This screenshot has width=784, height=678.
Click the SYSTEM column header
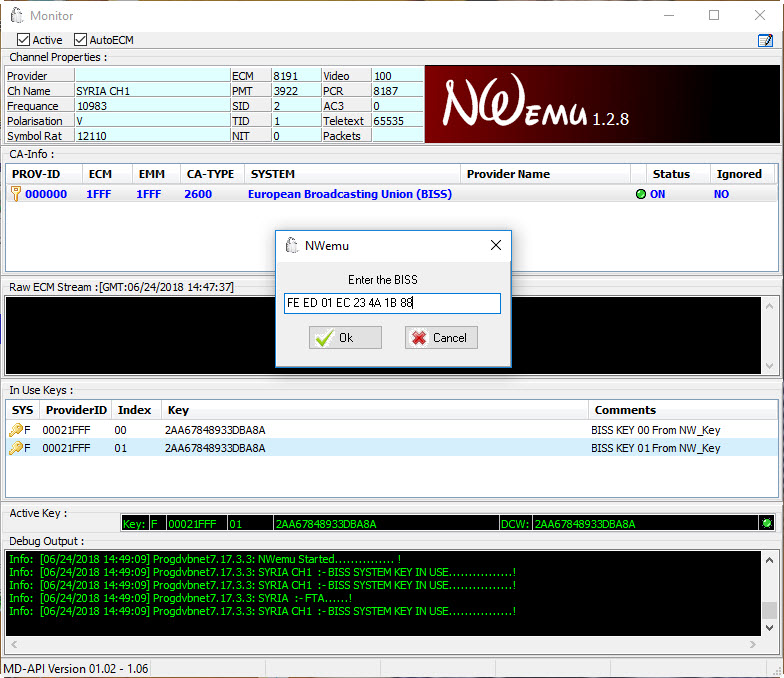pyautogui.click(x=352, y=174)
